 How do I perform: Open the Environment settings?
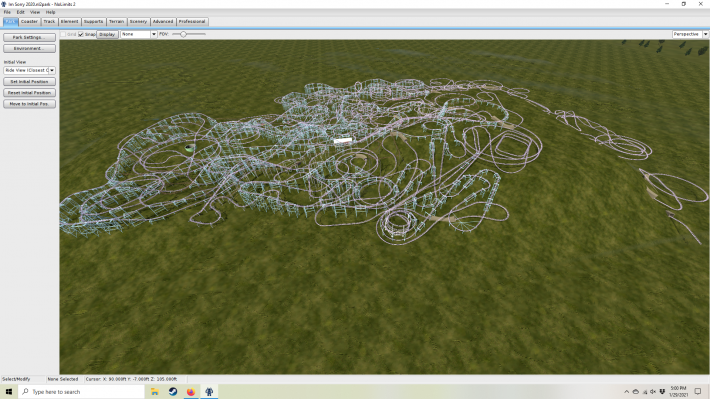(29, 48)
